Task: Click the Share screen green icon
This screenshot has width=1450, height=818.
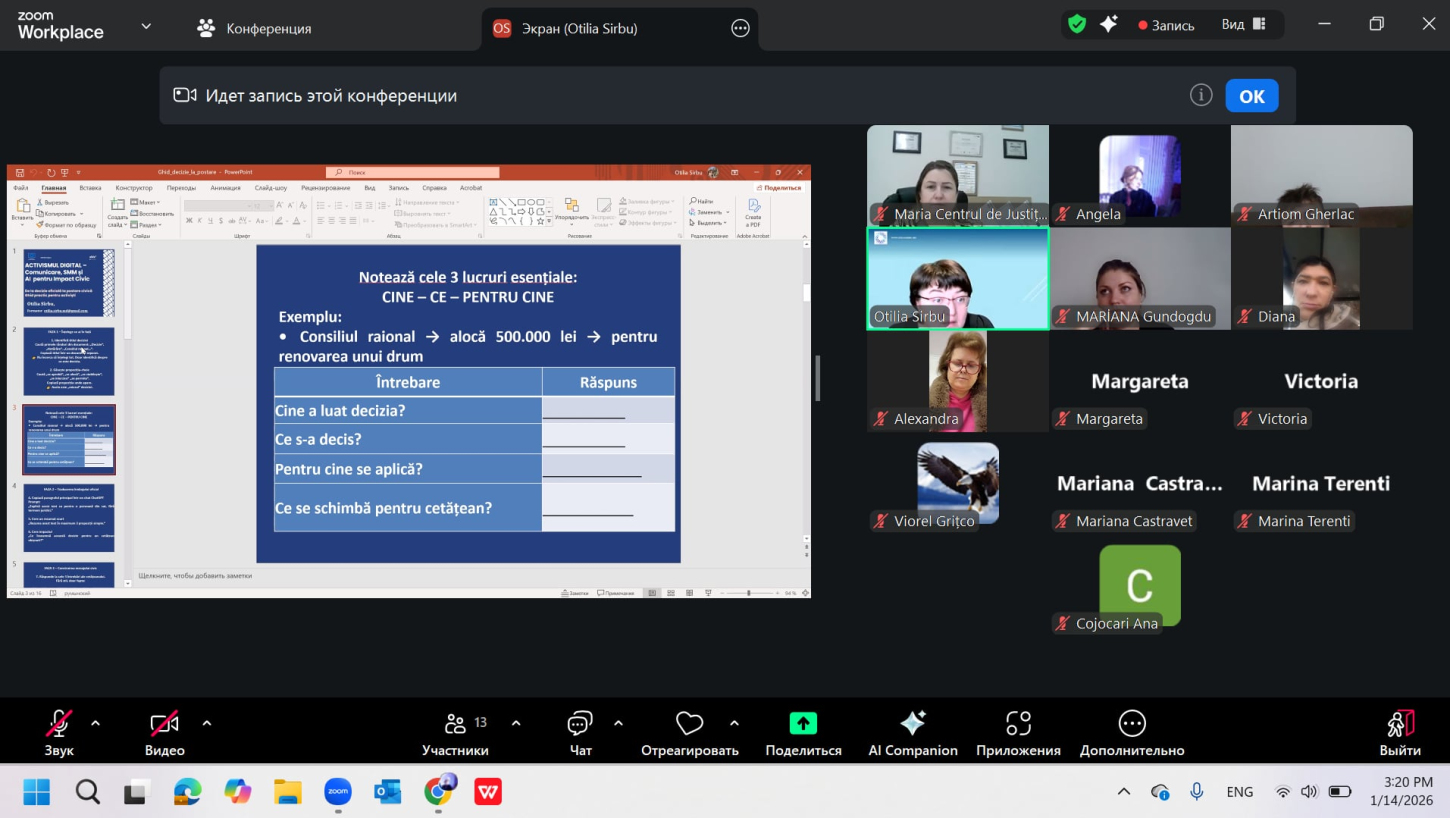Action: point(803,724)
